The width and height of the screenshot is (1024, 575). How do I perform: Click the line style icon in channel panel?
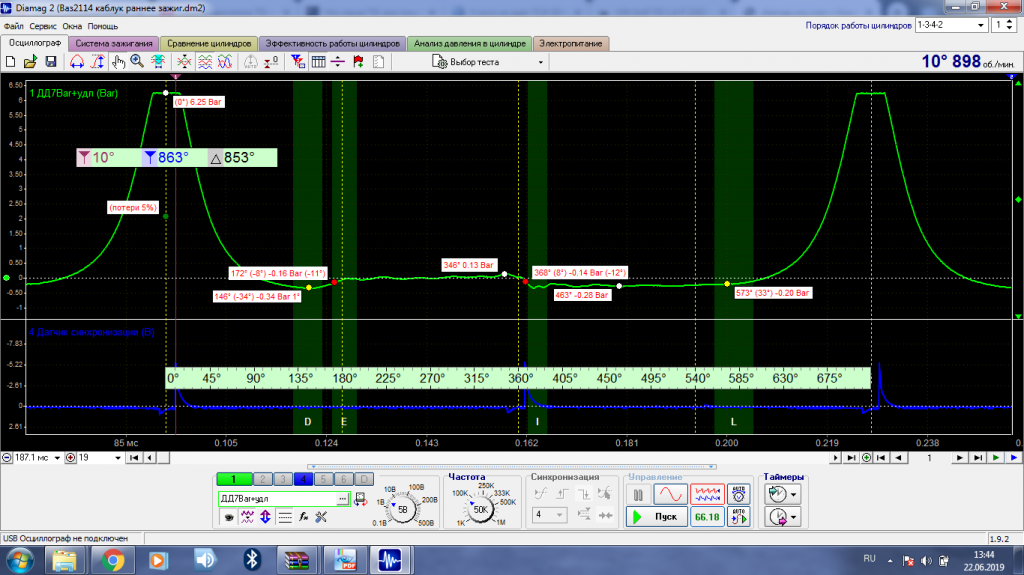(285, 517)
